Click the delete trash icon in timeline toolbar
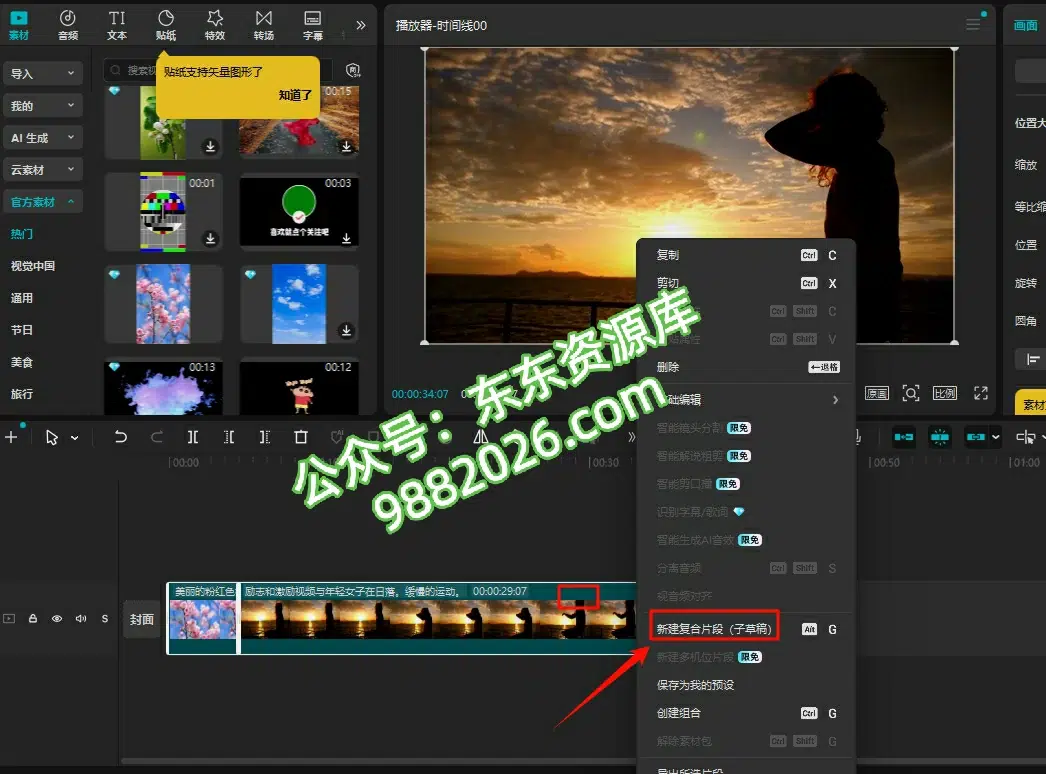Viewport: 1046px width, 774px height. point(301,437)
